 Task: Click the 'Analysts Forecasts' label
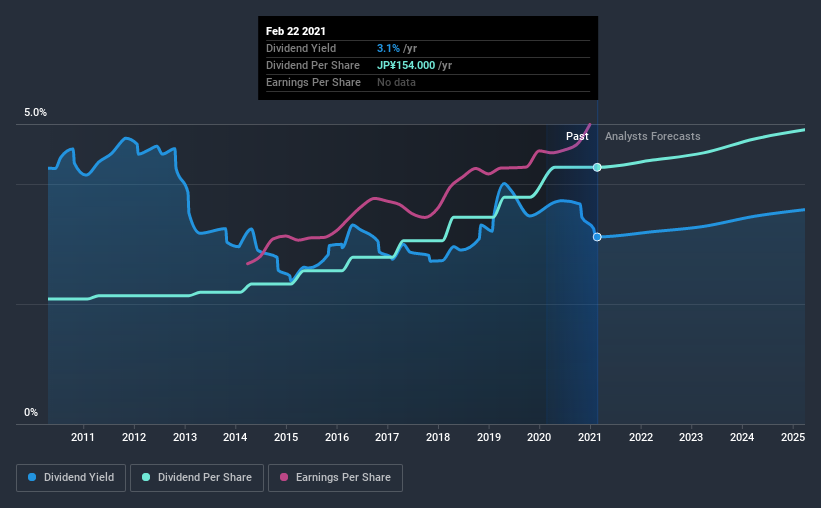point(652,136)
